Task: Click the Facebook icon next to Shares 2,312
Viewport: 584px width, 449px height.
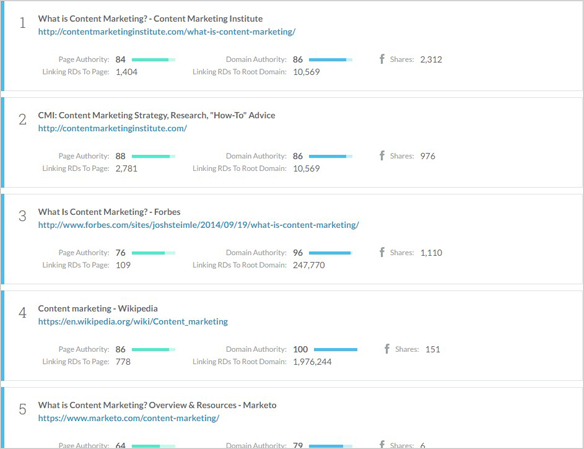Action: coord(382,59)
